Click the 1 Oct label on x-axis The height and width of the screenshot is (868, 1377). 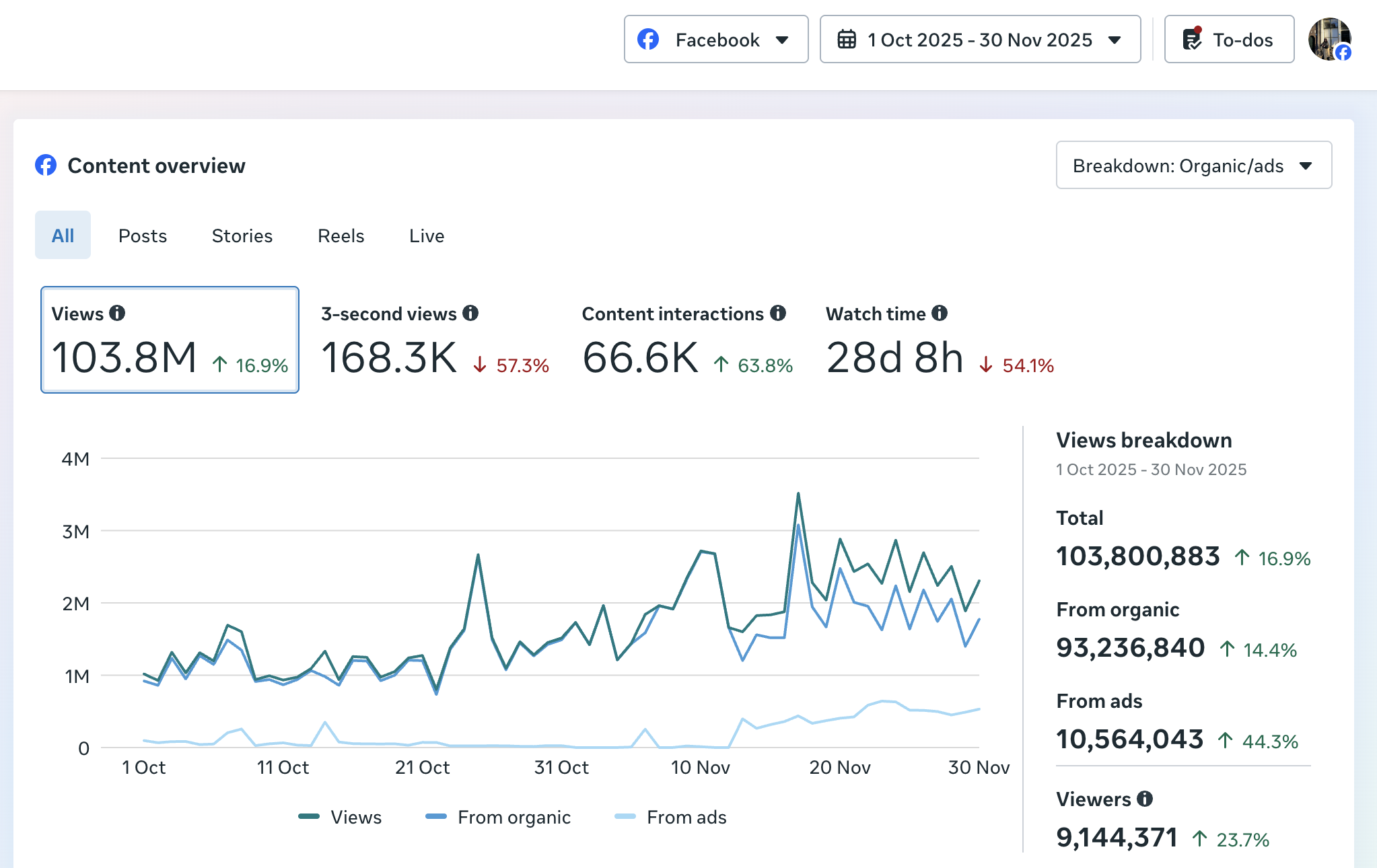pos(143,767)
